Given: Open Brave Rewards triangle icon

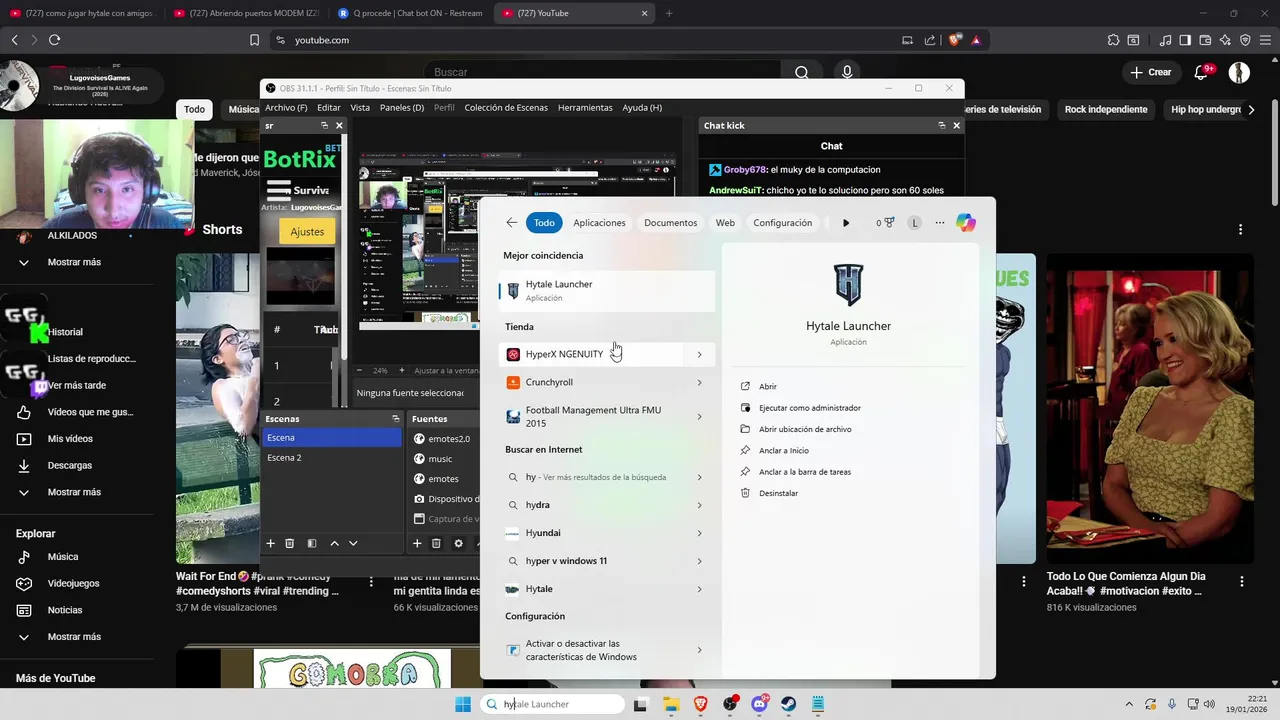Looking at the screenshot, I should (x=975, y=40).
